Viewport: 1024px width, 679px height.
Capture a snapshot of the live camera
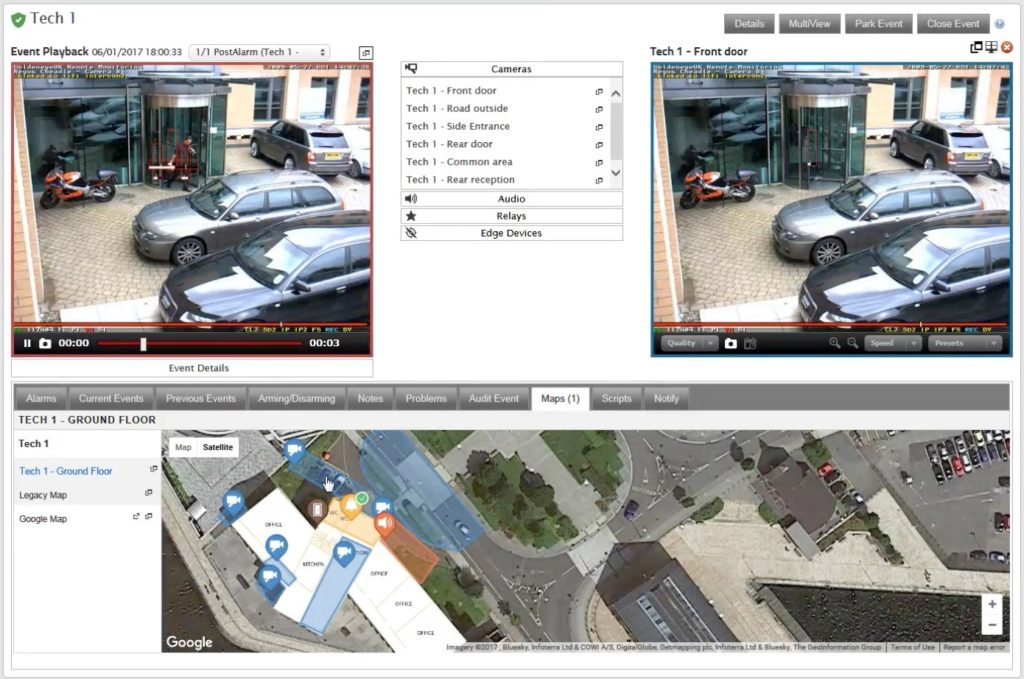tap(731, 343)
